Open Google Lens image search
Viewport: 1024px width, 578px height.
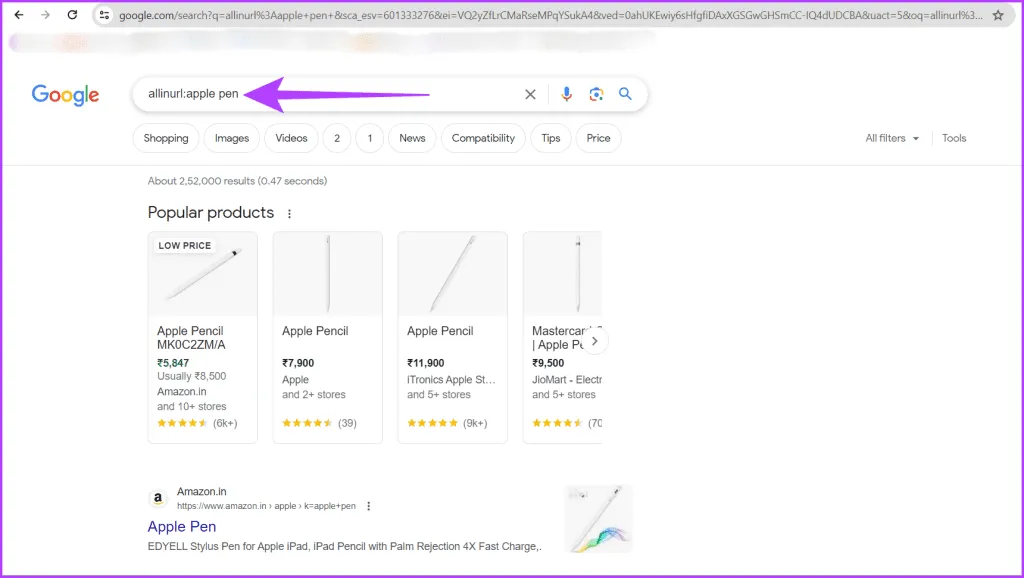(596, 94)
